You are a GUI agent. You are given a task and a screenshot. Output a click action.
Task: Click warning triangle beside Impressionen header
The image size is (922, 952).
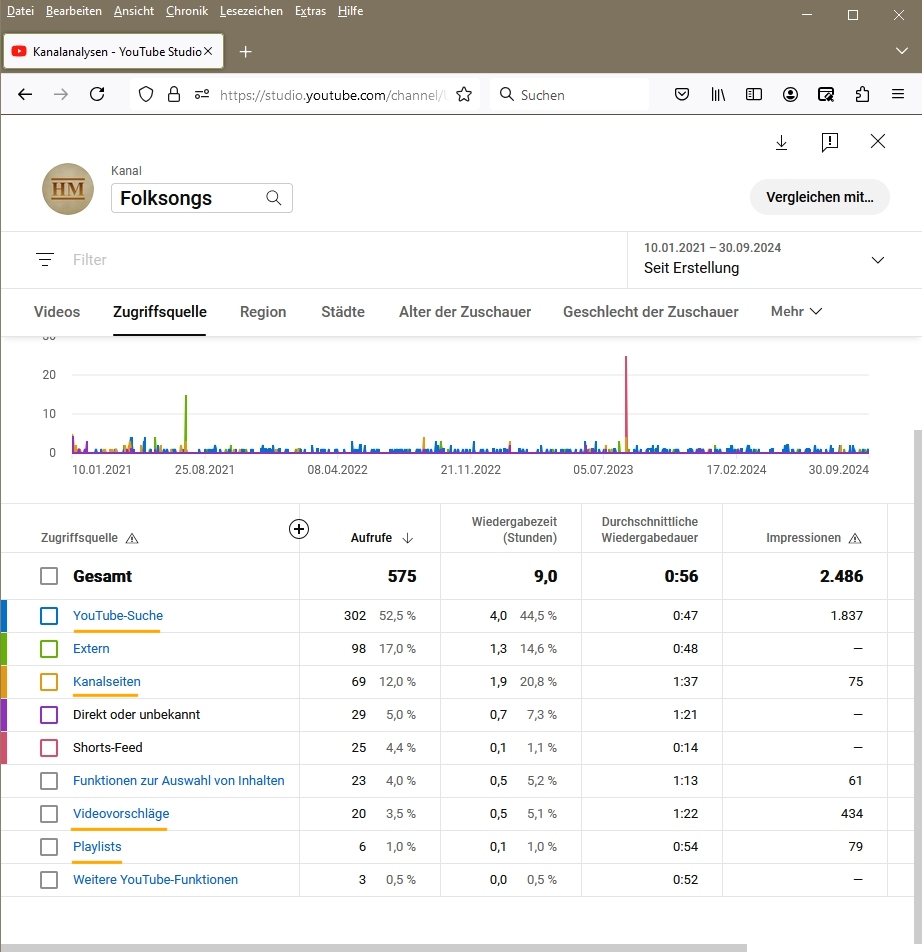coord(855,538)
